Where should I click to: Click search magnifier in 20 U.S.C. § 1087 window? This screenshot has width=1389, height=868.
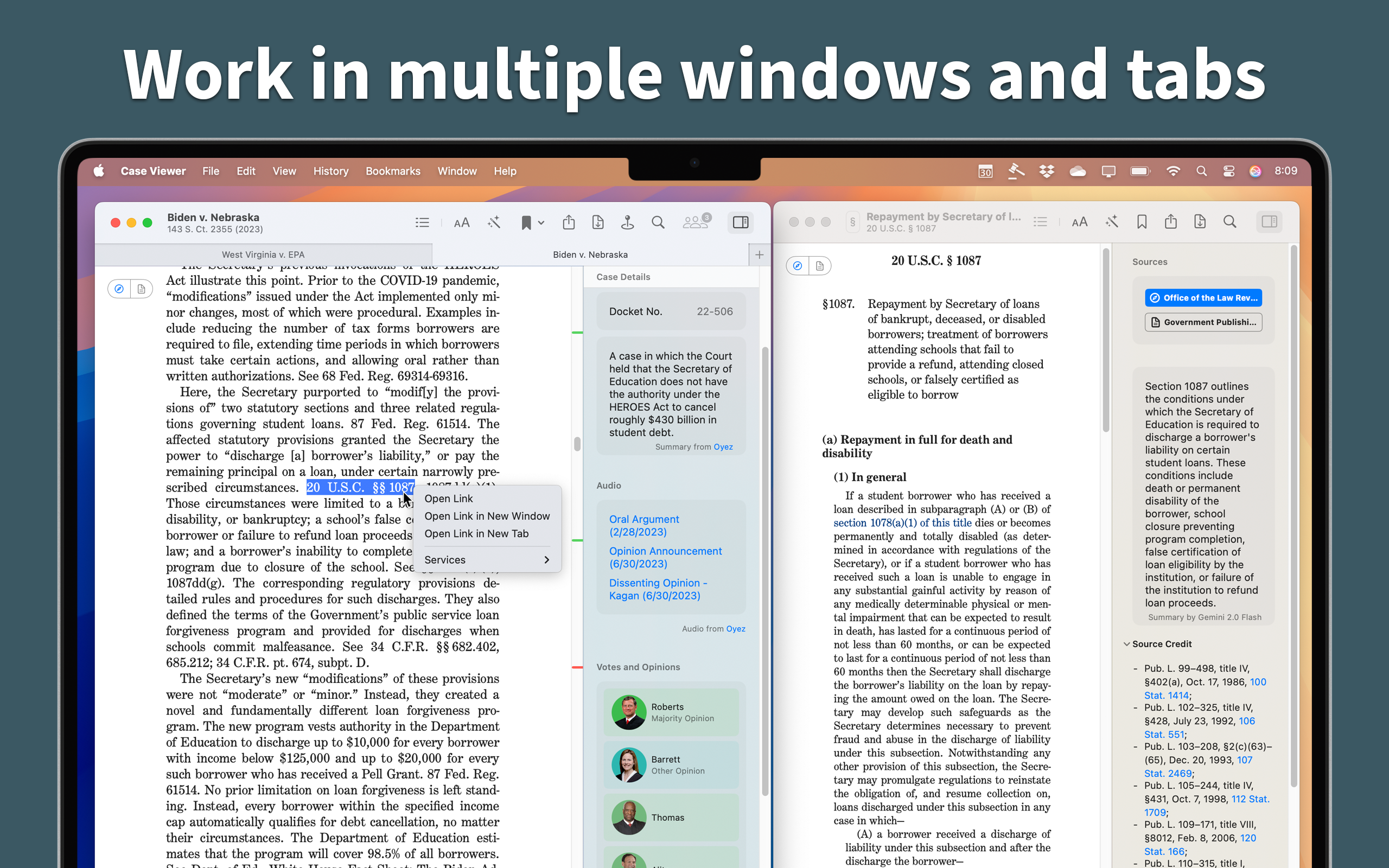(1229, 221)
